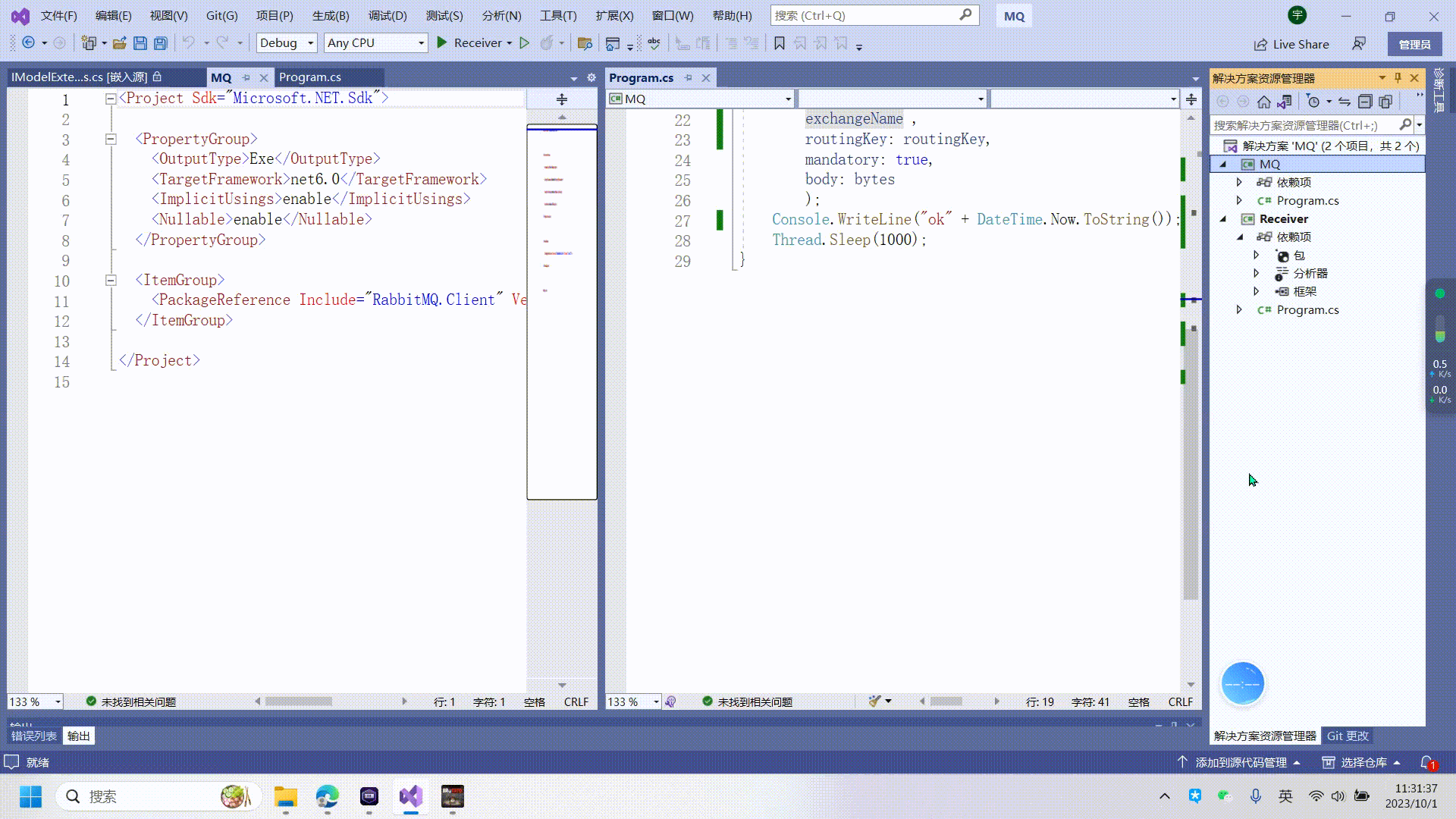Click Sync with Active Document icon

1345,102
